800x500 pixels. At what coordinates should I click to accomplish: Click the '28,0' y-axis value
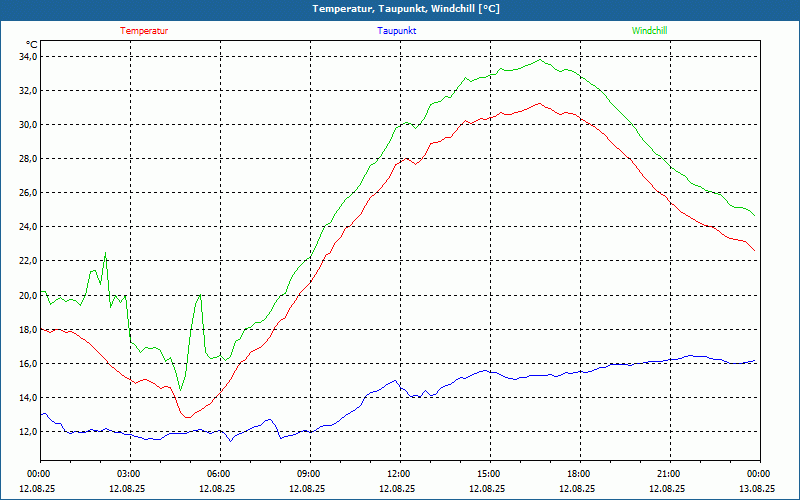[x=29, y=159]
